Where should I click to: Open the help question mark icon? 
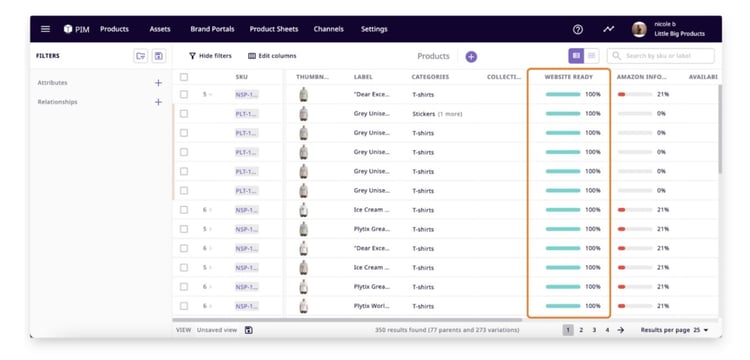[x=577, y=29]
